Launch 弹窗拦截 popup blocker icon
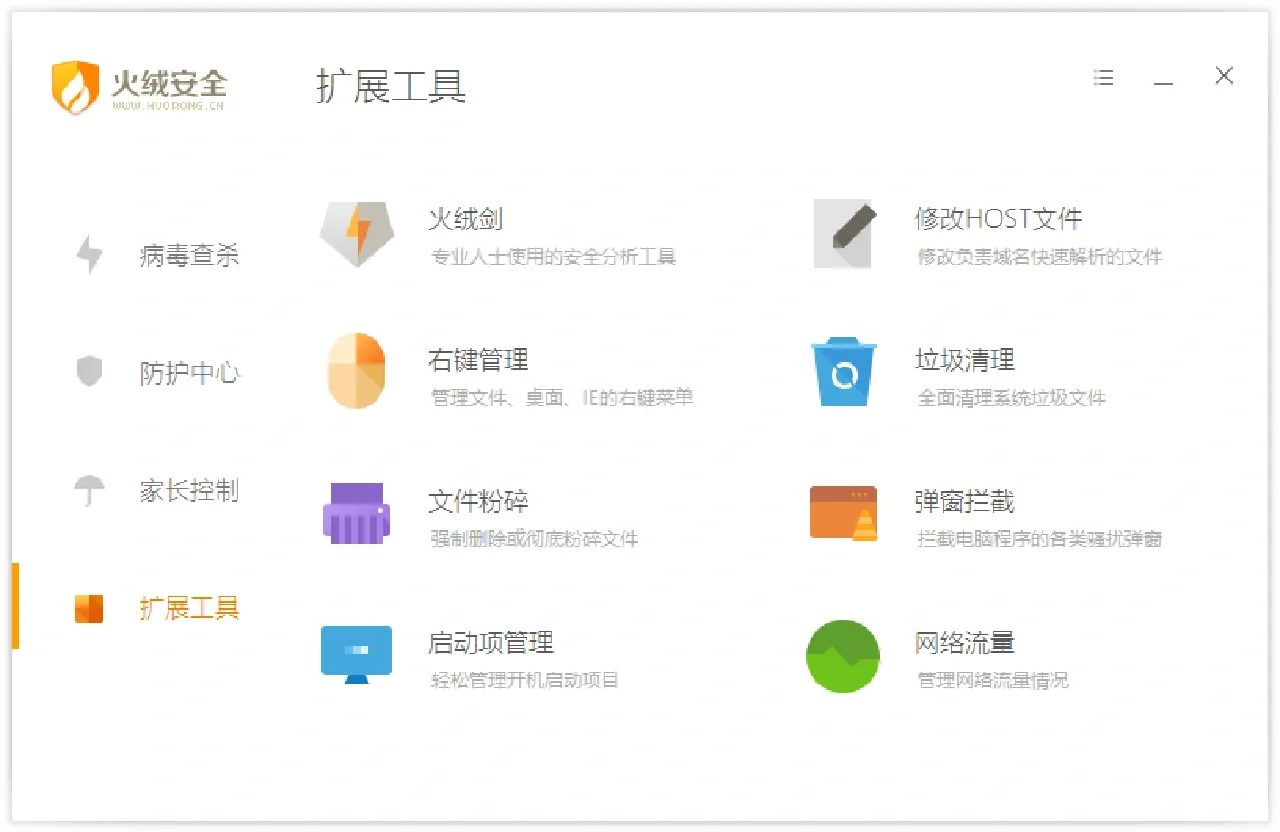 pyautogui.click(x=843, y=513)
